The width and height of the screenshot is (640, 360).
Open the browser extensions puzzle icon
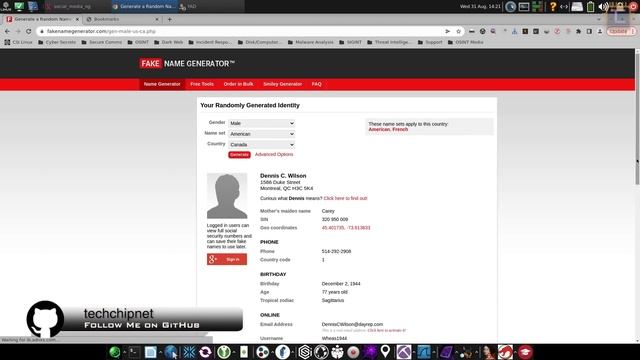(578, 31)
